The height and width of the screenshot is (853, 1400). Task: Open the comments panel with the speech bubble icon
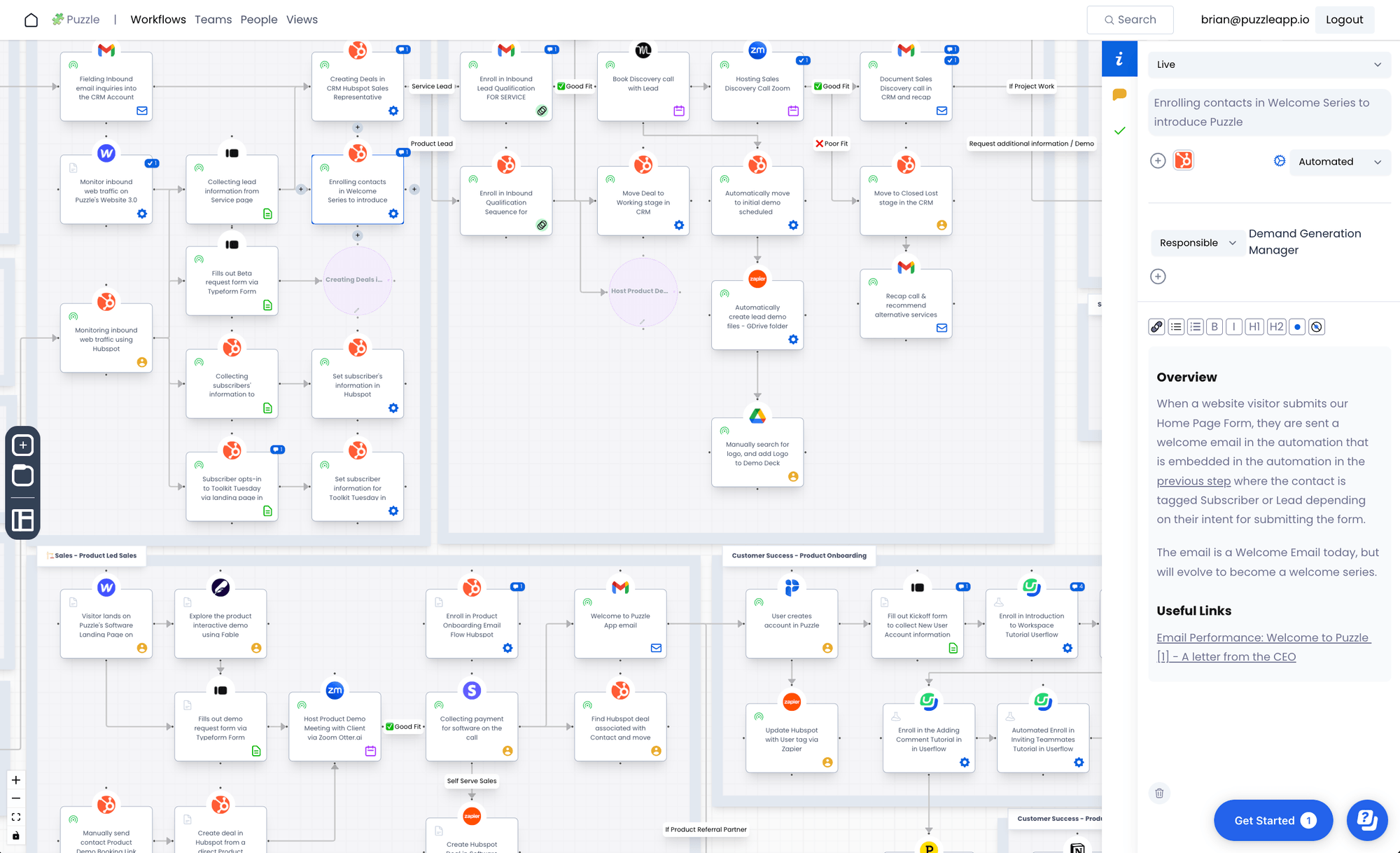1119,94
